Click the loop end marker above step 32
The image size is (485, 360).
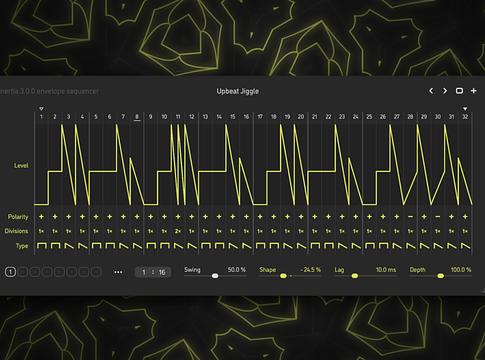[465, 109]
